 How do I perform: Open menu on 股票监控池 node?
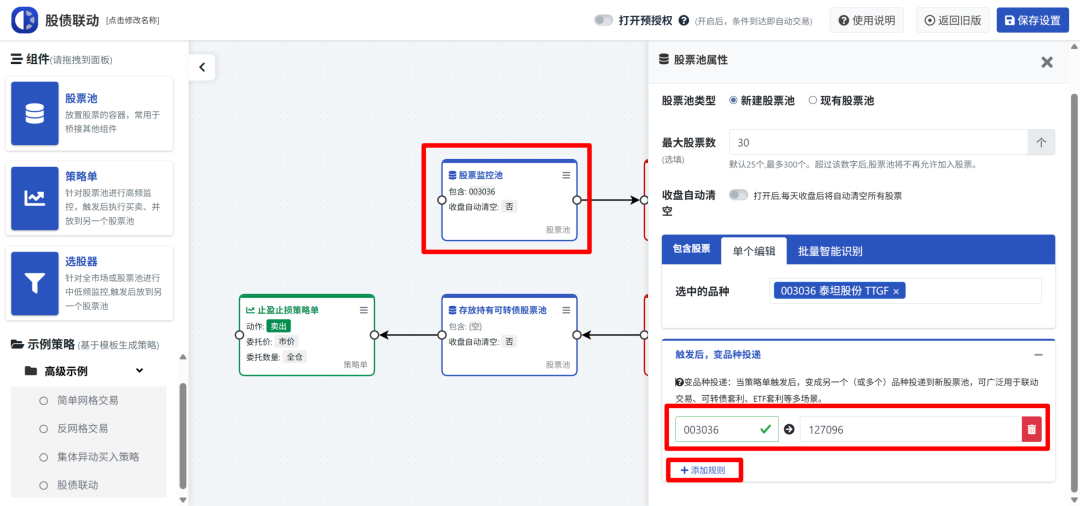[x=566, y=175]
